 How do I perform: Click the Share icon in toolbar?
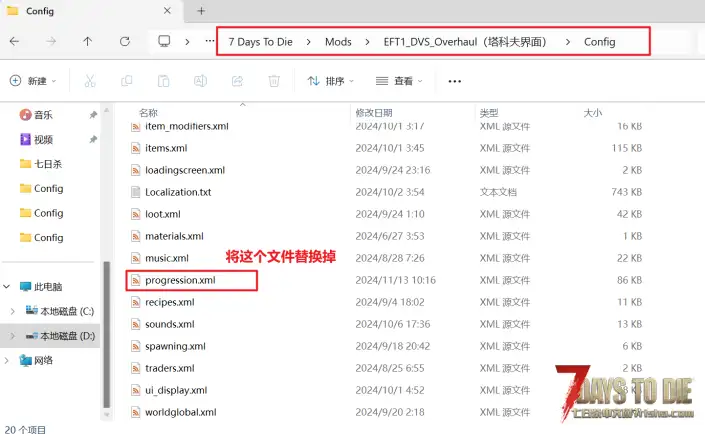(x=237, y=81)
